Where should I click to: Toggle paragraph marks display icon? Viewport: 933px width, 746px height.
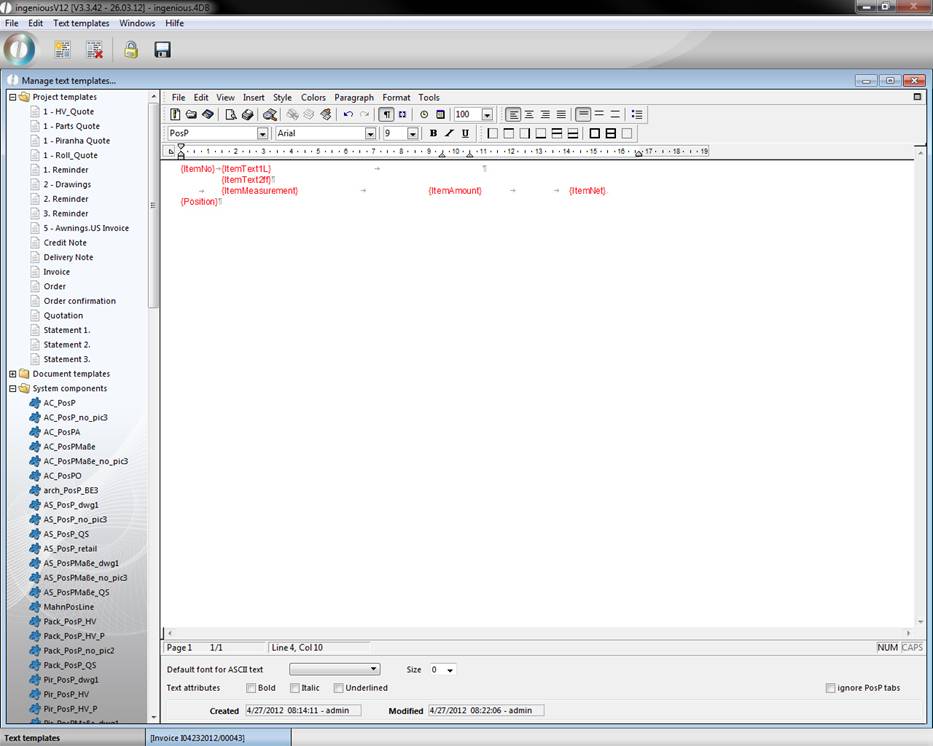click(x=386, y=115)
